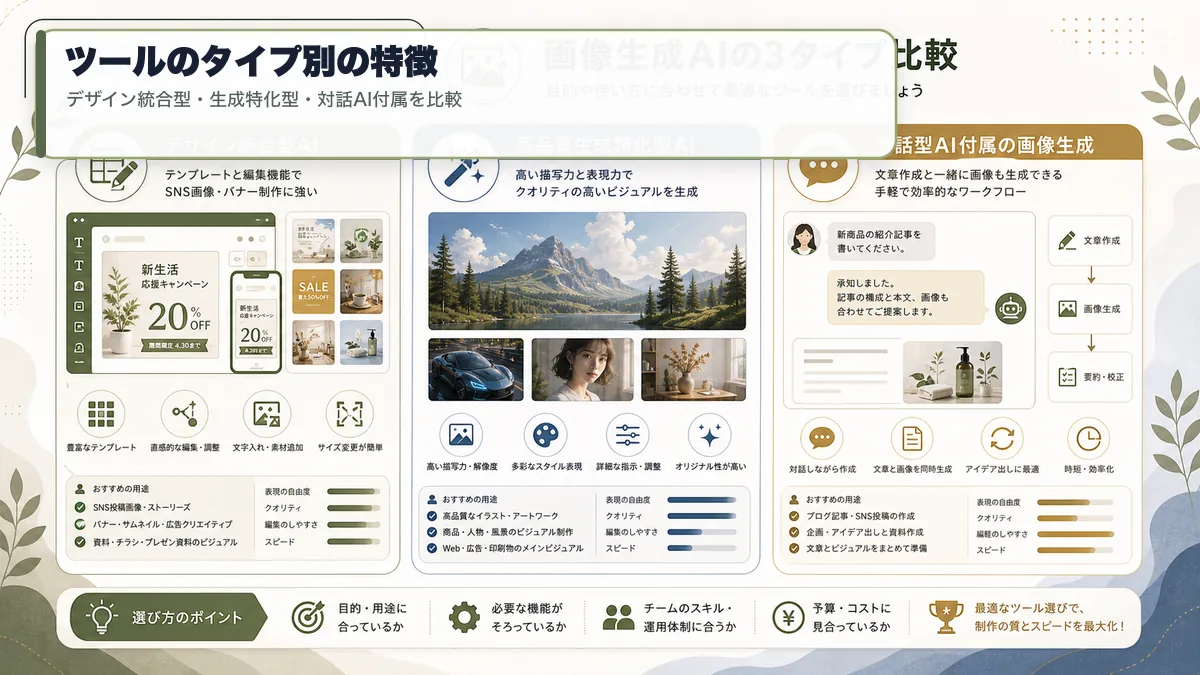Screen dimensions: 1200x675
Task: Click the 承知しました reply bubble
Action: [x=905, y=297]
